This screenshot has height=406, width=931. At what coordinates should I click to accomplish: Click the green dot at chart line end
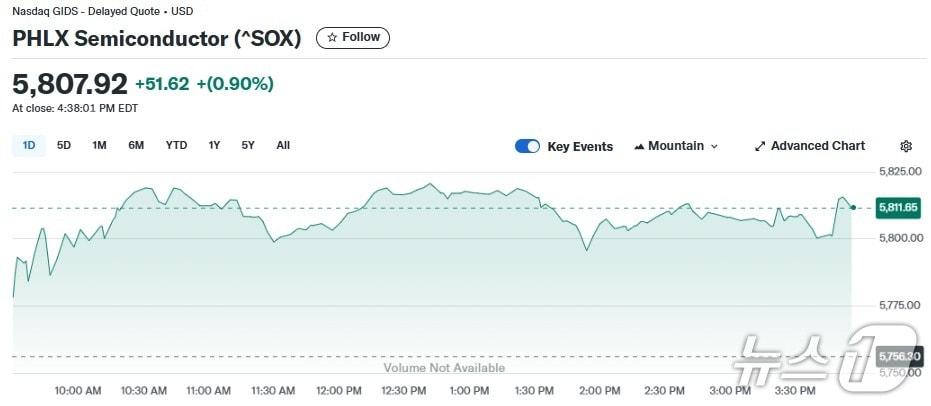pos(852,207)
